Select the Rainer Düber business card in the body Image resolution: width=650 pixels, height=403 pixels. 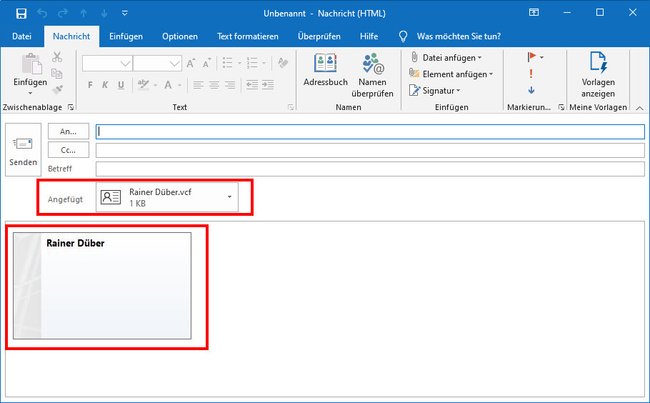[x=102, y=286]
